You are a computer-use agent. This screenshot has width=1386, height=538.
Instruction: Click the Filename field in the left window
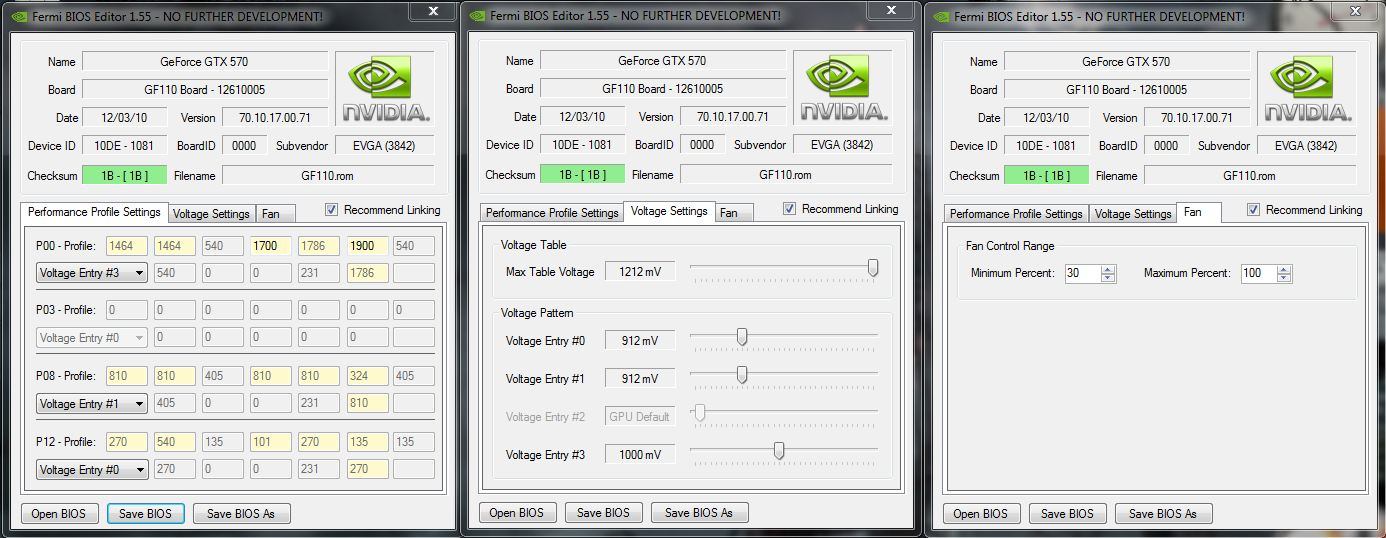328,176
